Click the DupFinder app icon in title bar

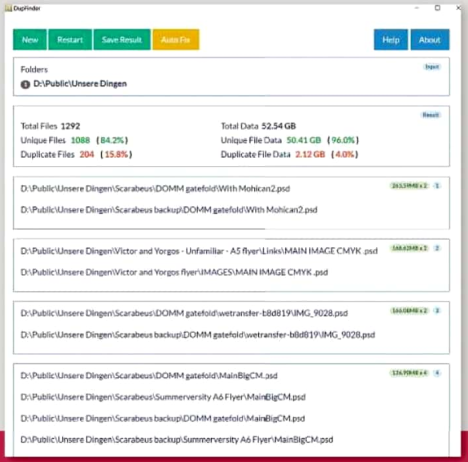8,8
